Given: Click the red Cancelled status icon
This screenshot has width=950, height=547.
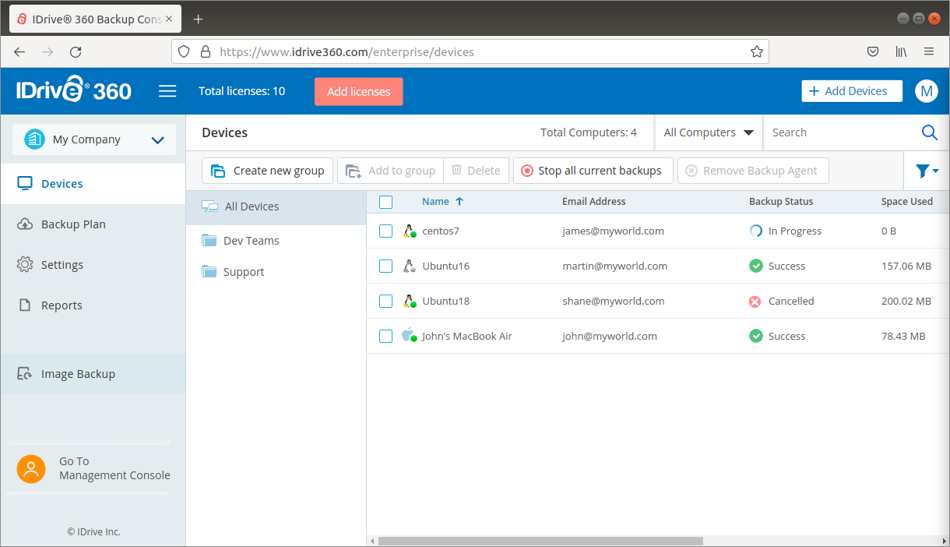Looking at the screenshot, I should [x=755, y=301].
